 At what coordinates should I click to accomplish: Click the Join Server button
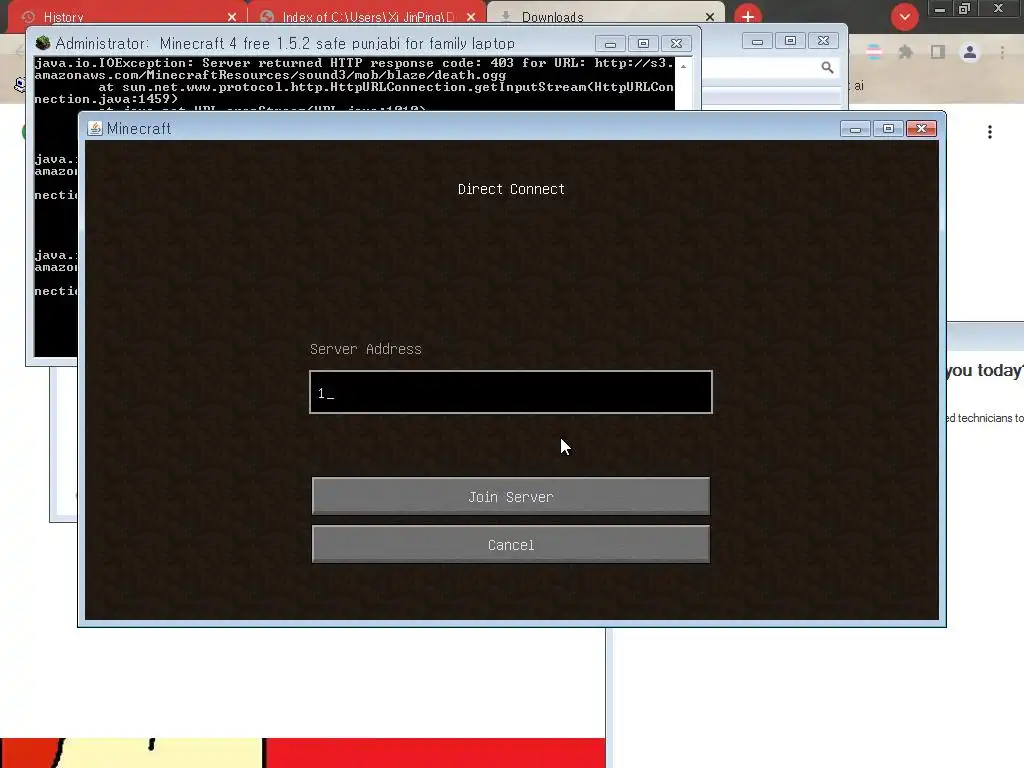tap(511, 496)
